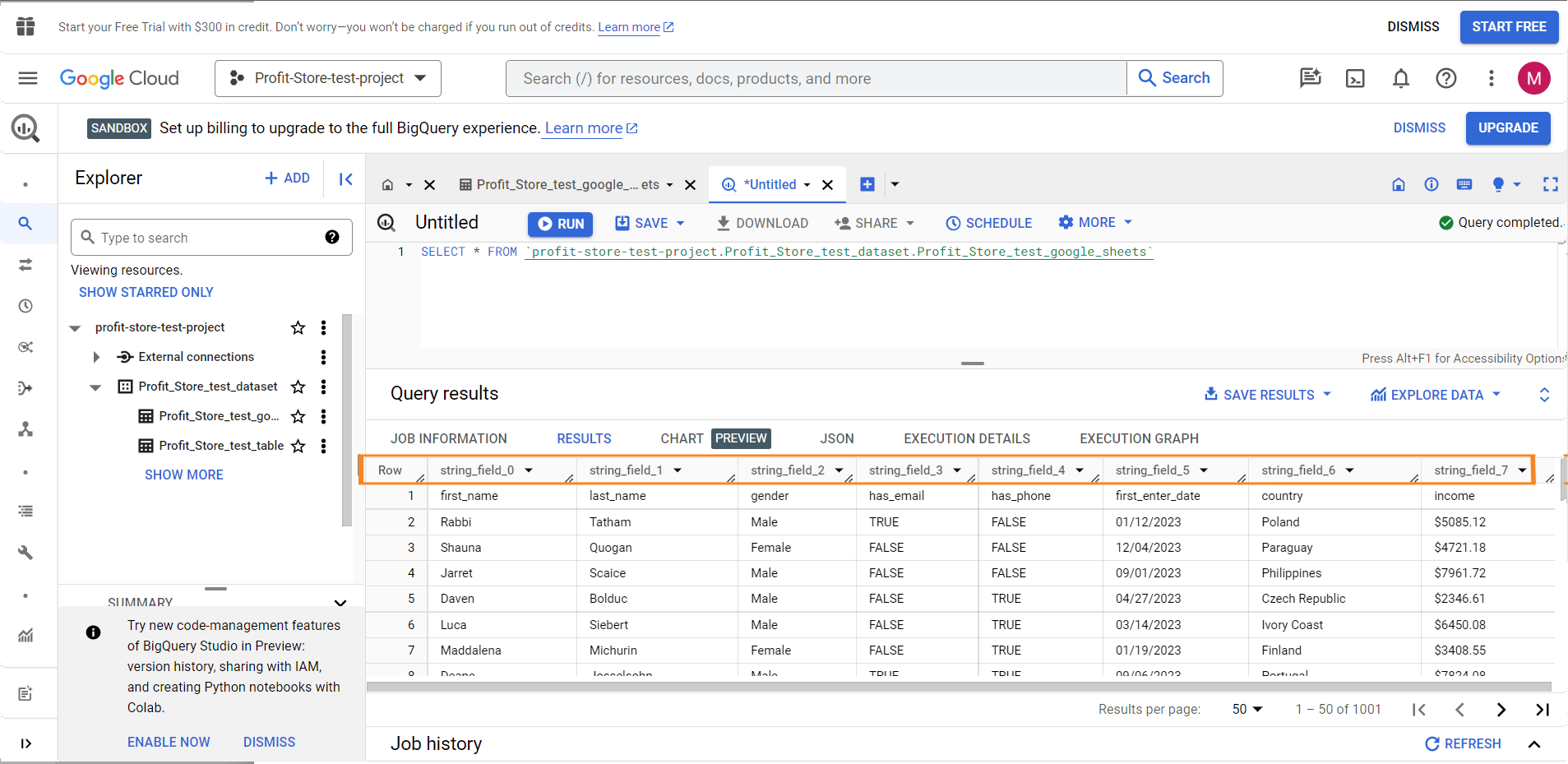Viewport: 1568px width, 764px height.
Task: Click the editor-results pane resize handle
Action: (973, 363)
